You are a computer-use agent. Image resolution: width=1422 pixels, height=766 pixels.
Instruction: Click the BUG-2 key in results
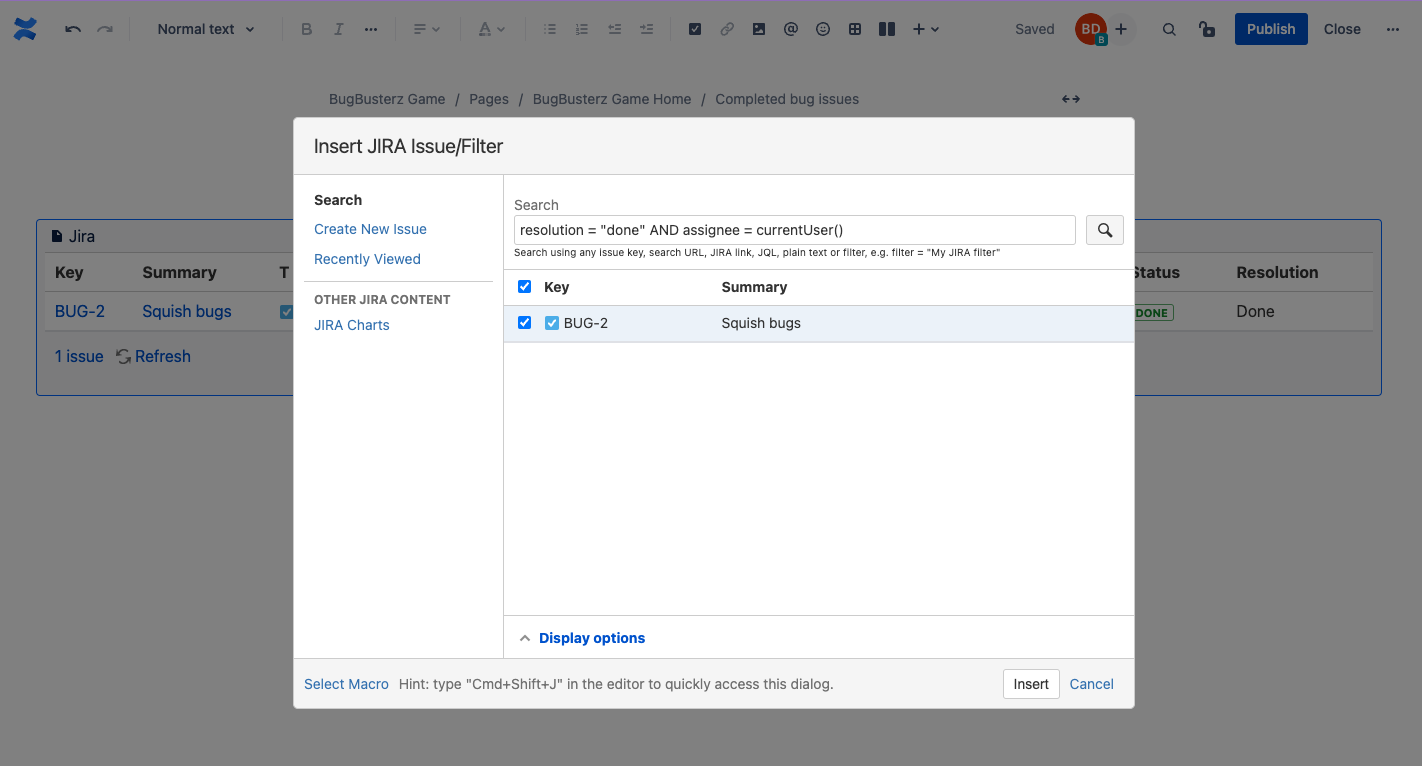pos(586,324)
